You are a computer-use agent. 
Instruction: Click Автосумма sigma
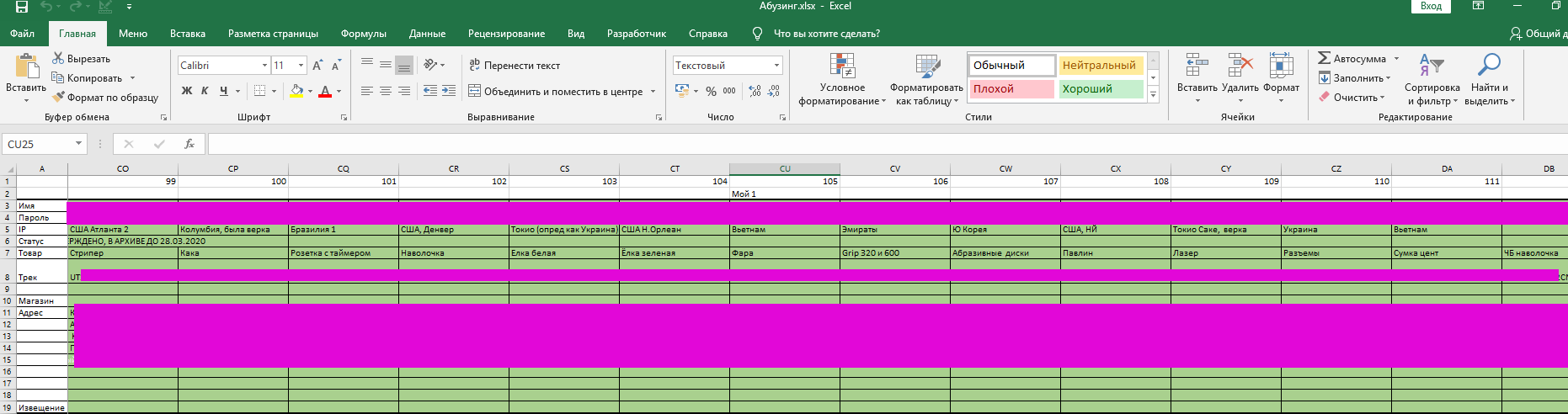tap(1352, 59)
